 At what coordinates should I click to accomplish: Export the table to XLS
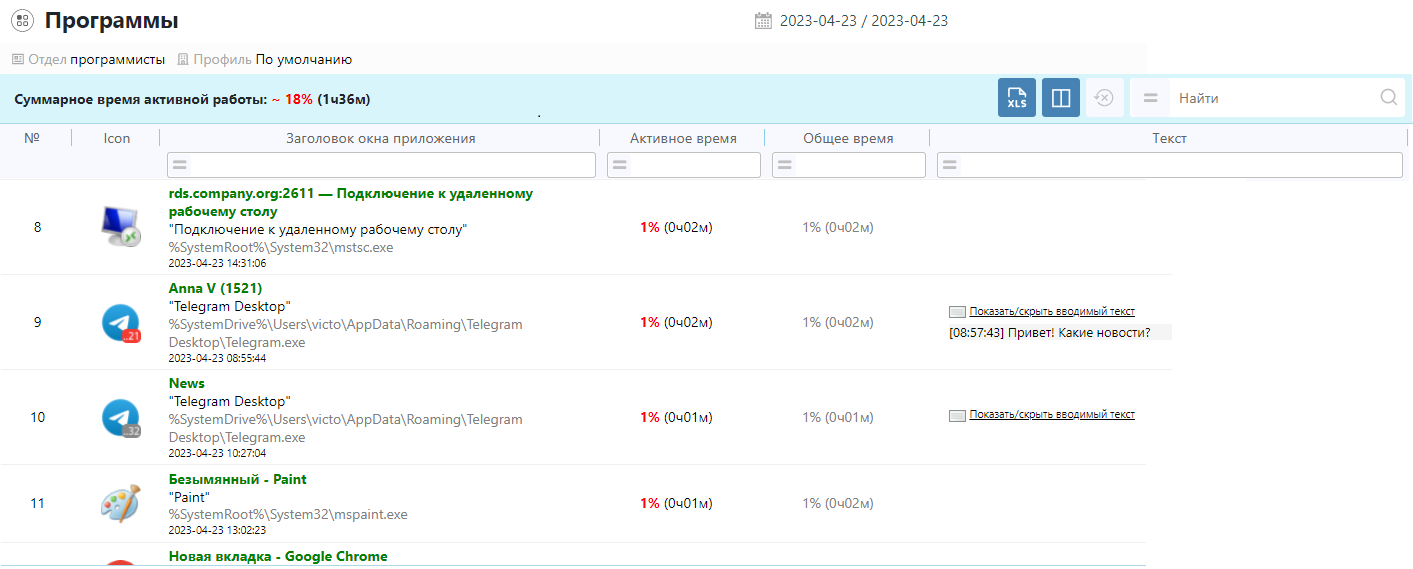click(x=1016, y=98)
